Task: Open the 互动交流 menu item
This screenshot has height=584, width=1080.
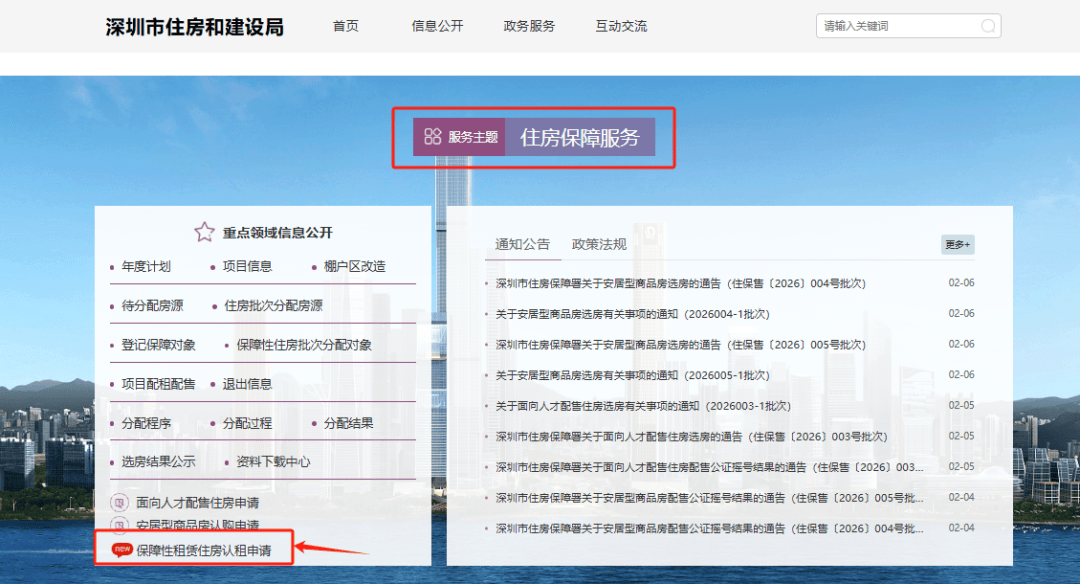Action: click(620, 26)
